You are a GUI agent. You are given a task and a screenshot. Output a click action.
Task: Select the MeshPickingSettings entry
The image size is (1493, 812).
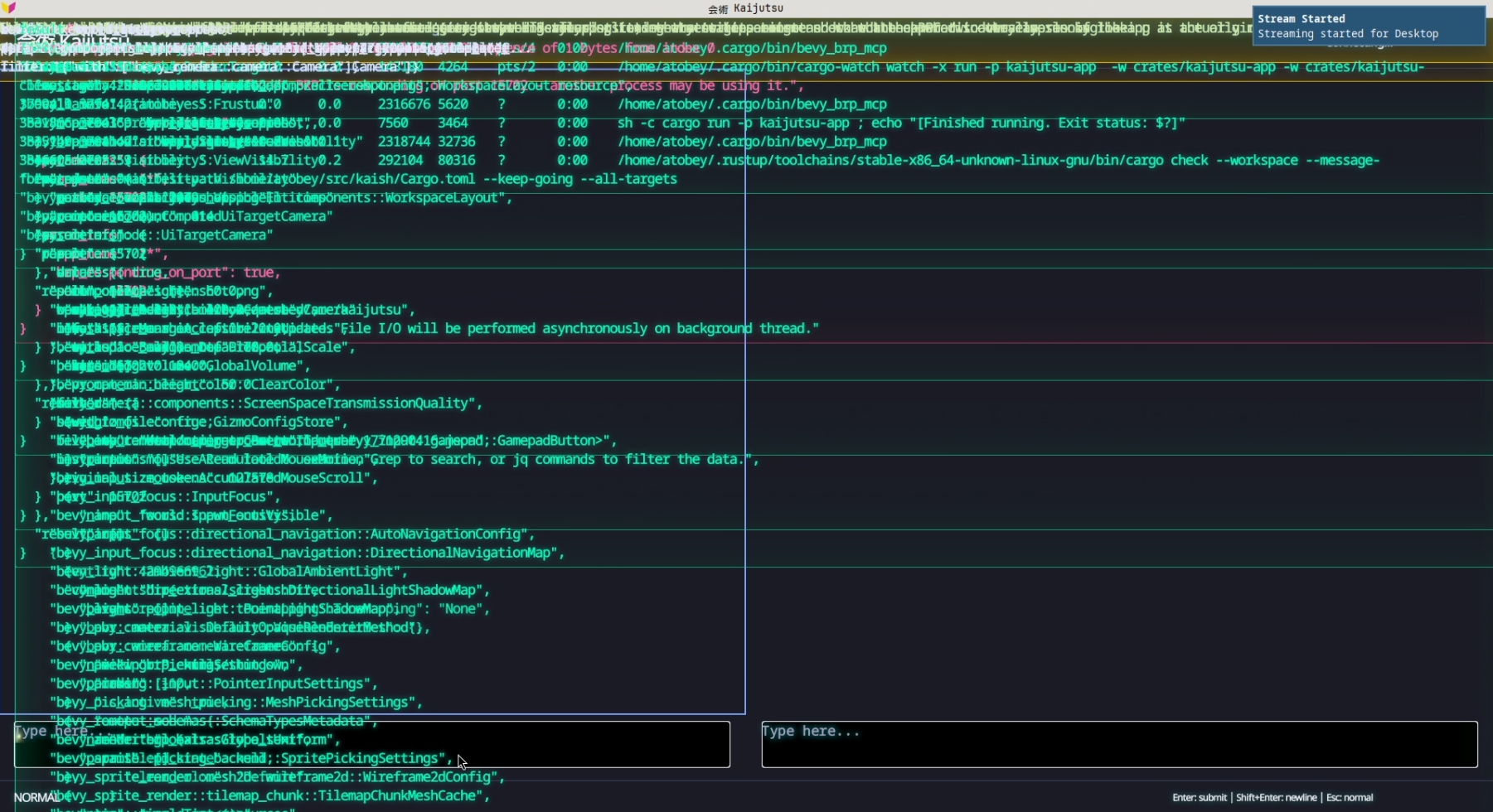click(336, 703)
